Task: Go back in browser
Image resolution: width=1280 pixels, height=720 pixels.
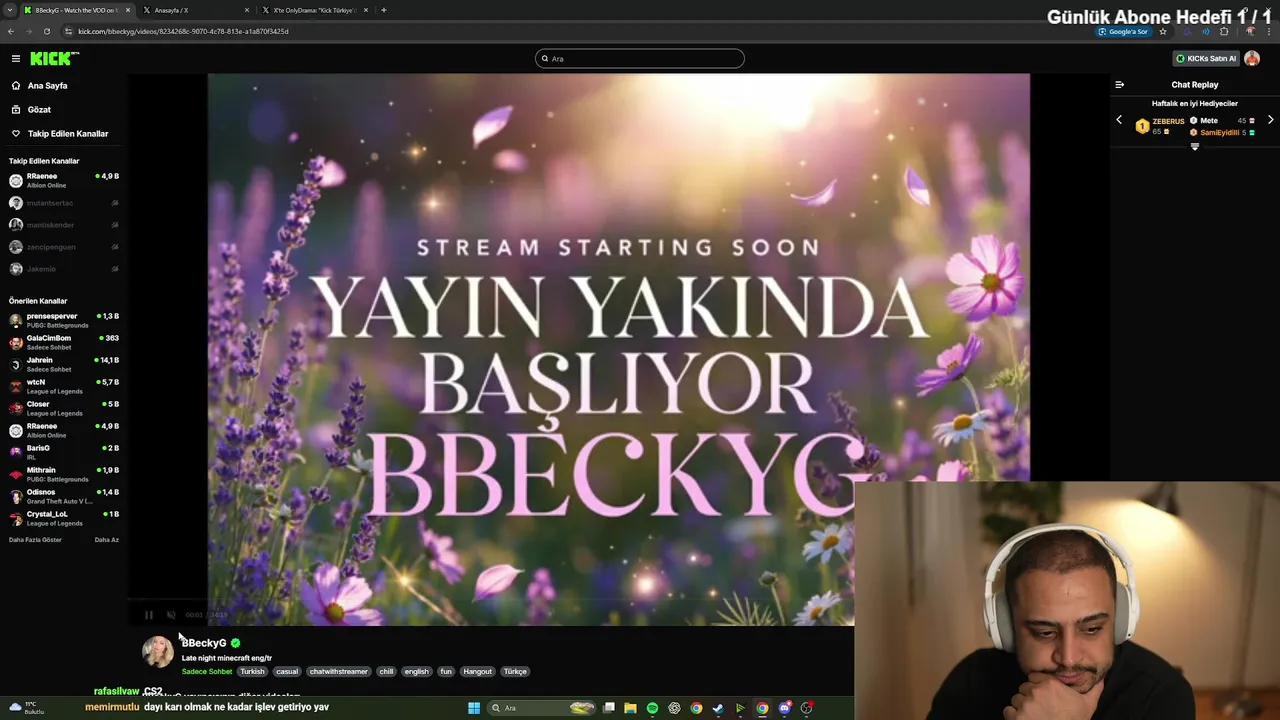Action: (x=11, y=31)
